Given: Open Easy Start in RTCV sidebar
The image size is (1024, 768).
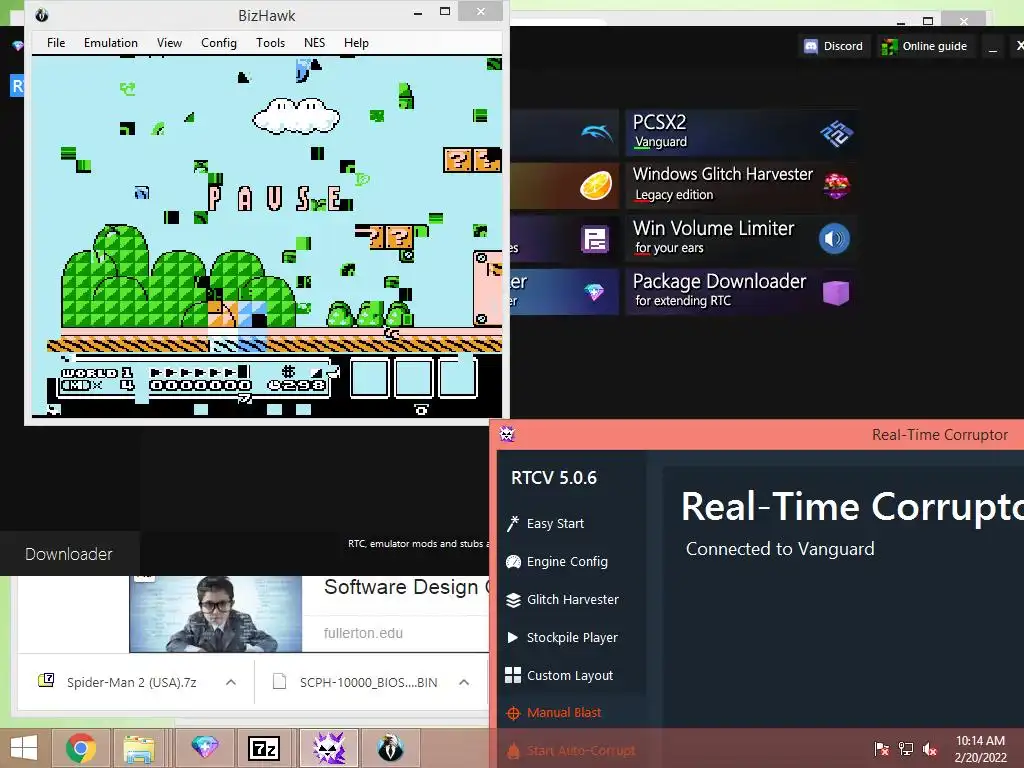Looking at the screenshot, I should [555, 524].
